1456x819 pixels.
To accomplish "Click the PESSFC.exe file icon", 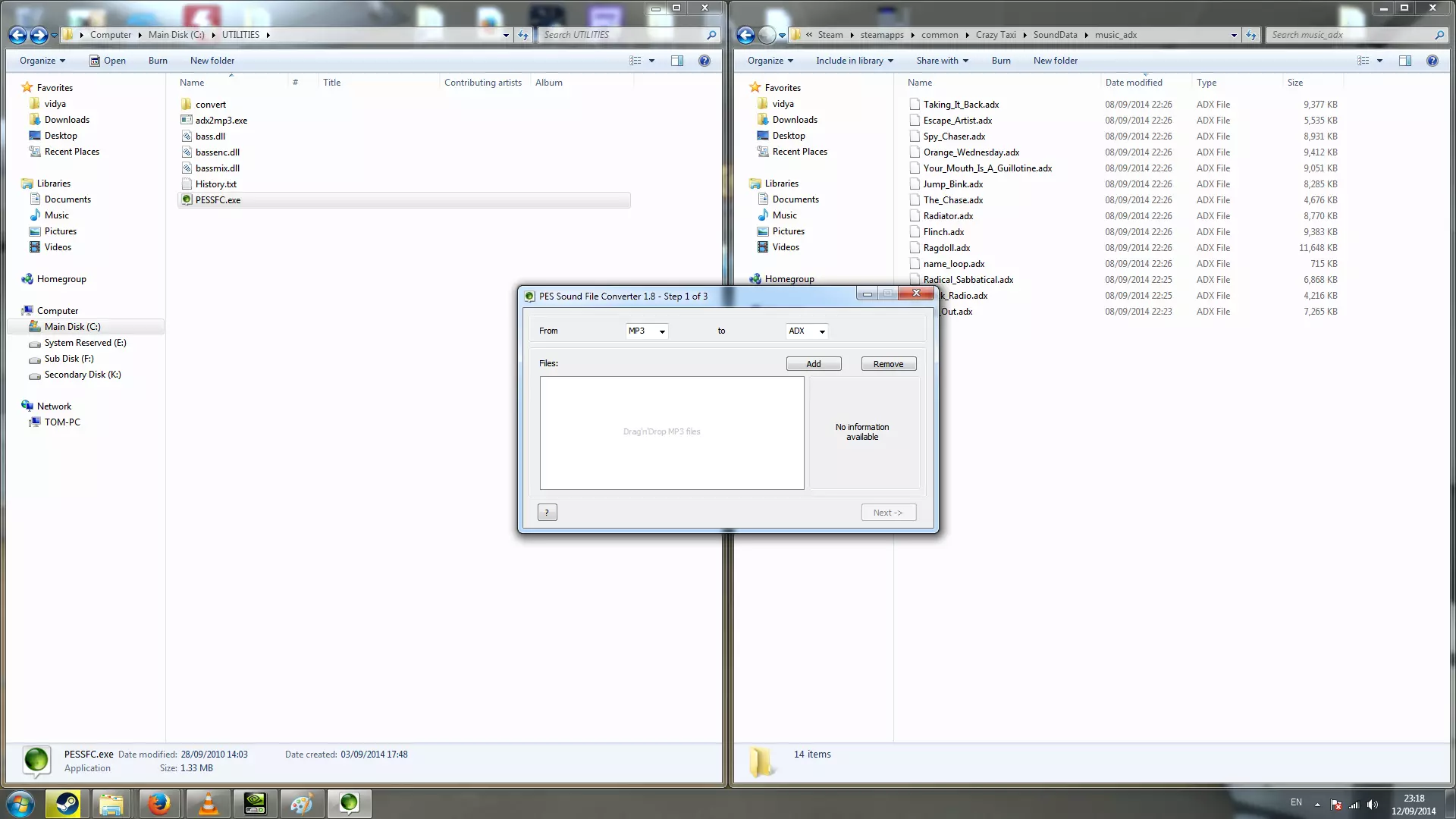I will point(187,200).
